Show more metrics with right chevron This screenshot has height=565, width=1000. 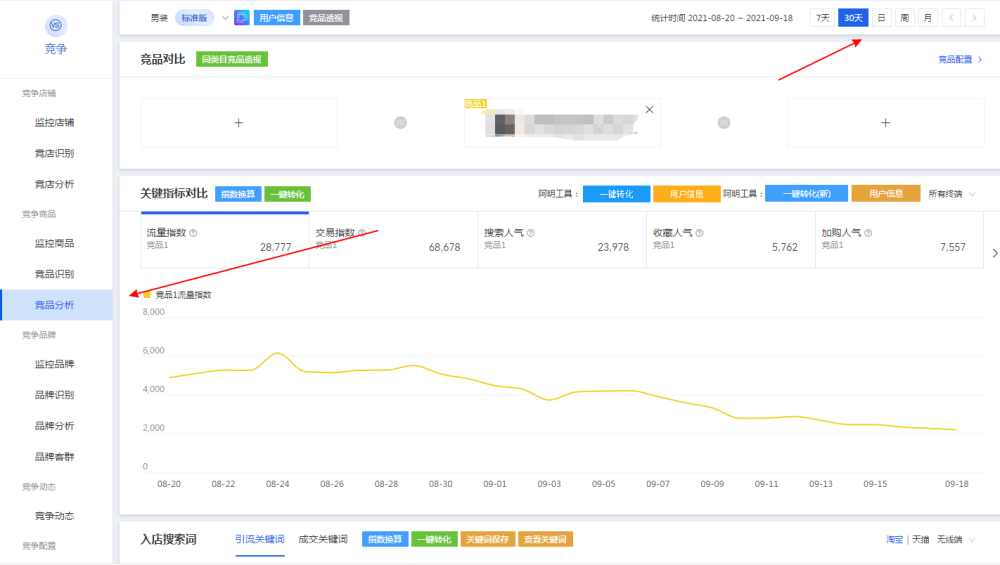click(x=994, y=253)
